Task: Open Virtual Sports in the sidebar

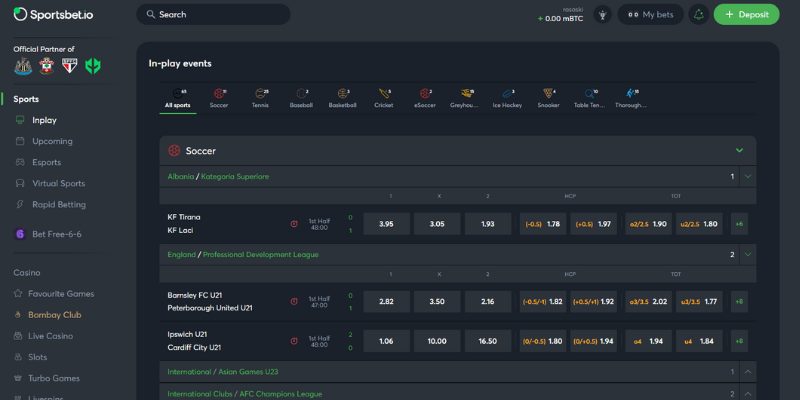Action: pos(59,183)
